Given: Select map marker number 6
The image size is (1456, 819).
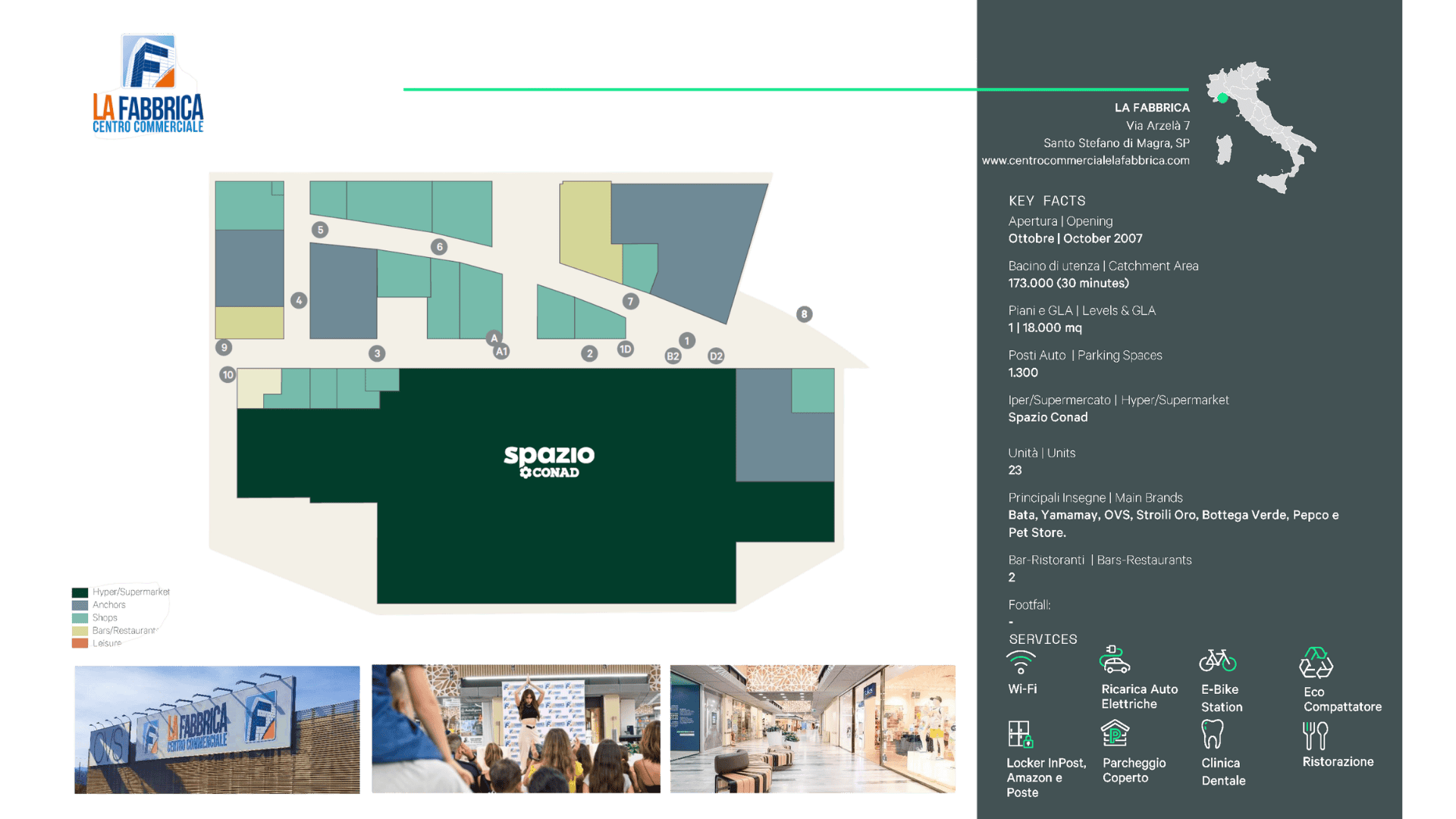Looking at the screenshot, I should pyautogui.click(x=439, y=246).
